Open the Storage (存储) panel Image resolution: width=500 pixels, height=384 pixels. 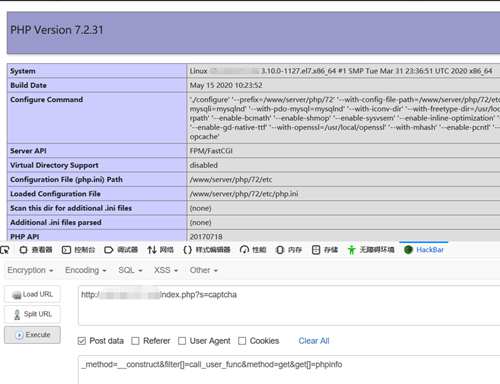(325, 250)
